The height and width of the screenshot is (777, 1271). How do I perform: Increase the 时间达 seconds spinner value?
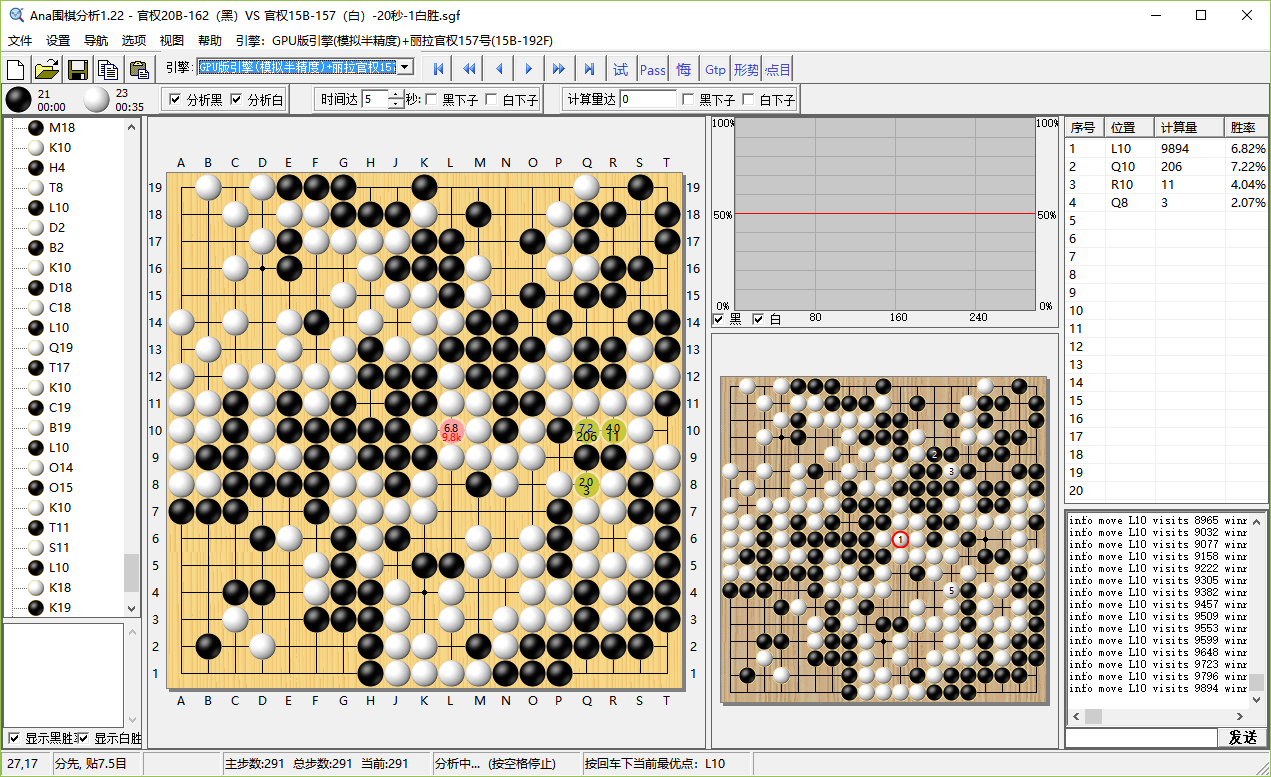coord(396,95)
